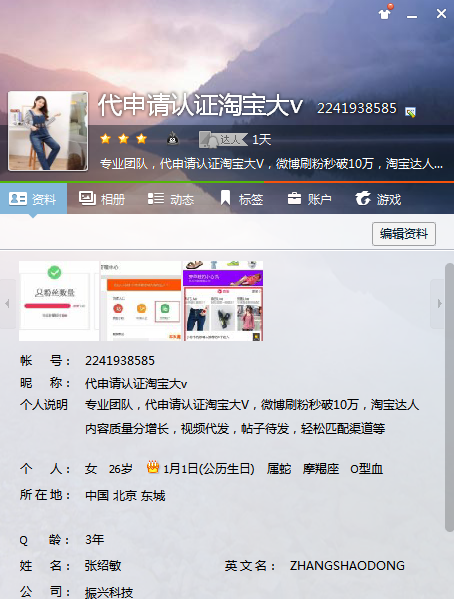
Task: Click the 昵称 value 代申请认证淘宝大v
Action: point(136,384)
